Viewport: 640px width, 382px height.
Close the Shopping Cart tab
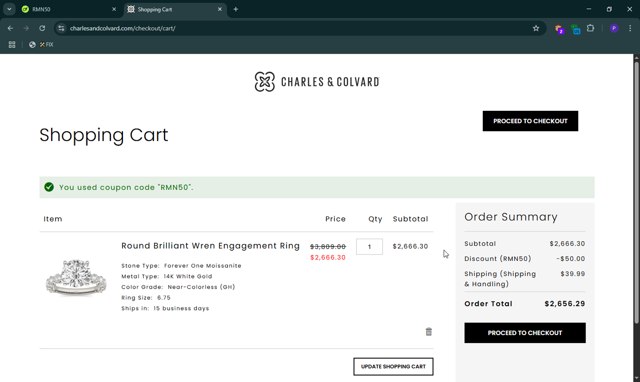[x=220, y=9]
